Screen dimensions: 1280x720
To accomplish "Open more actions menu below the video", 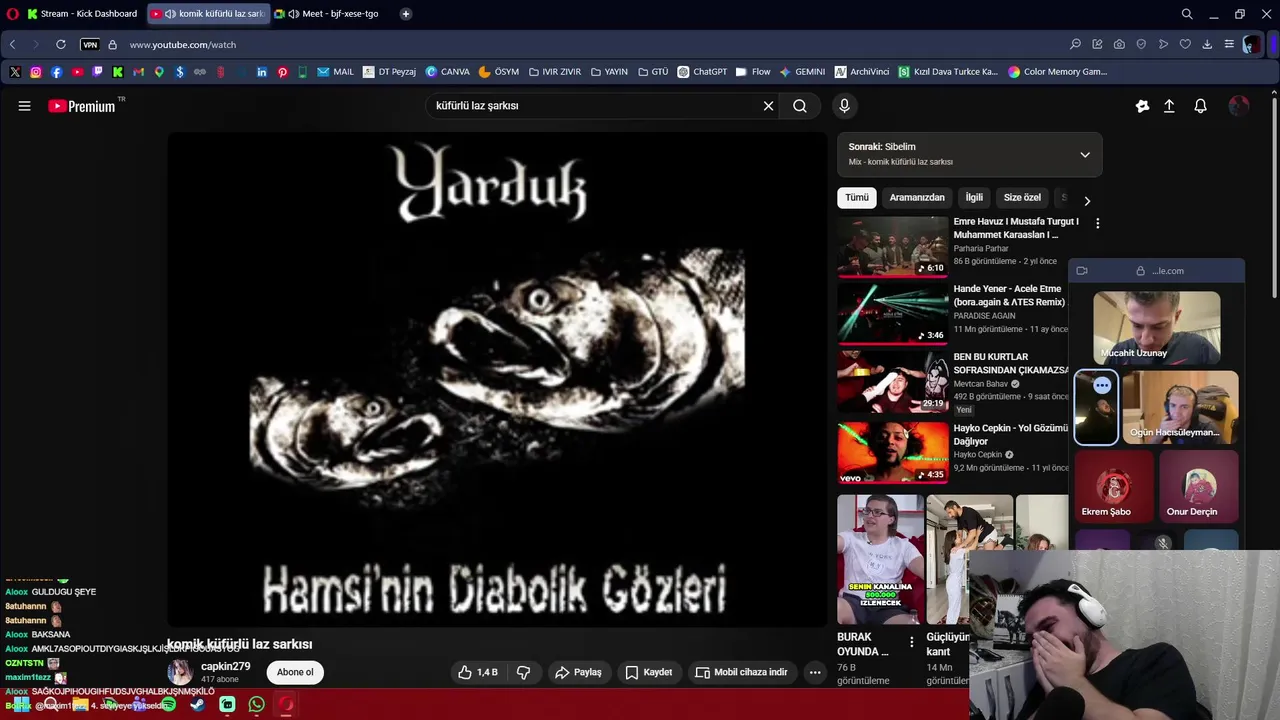I will [x=815, y=672].
